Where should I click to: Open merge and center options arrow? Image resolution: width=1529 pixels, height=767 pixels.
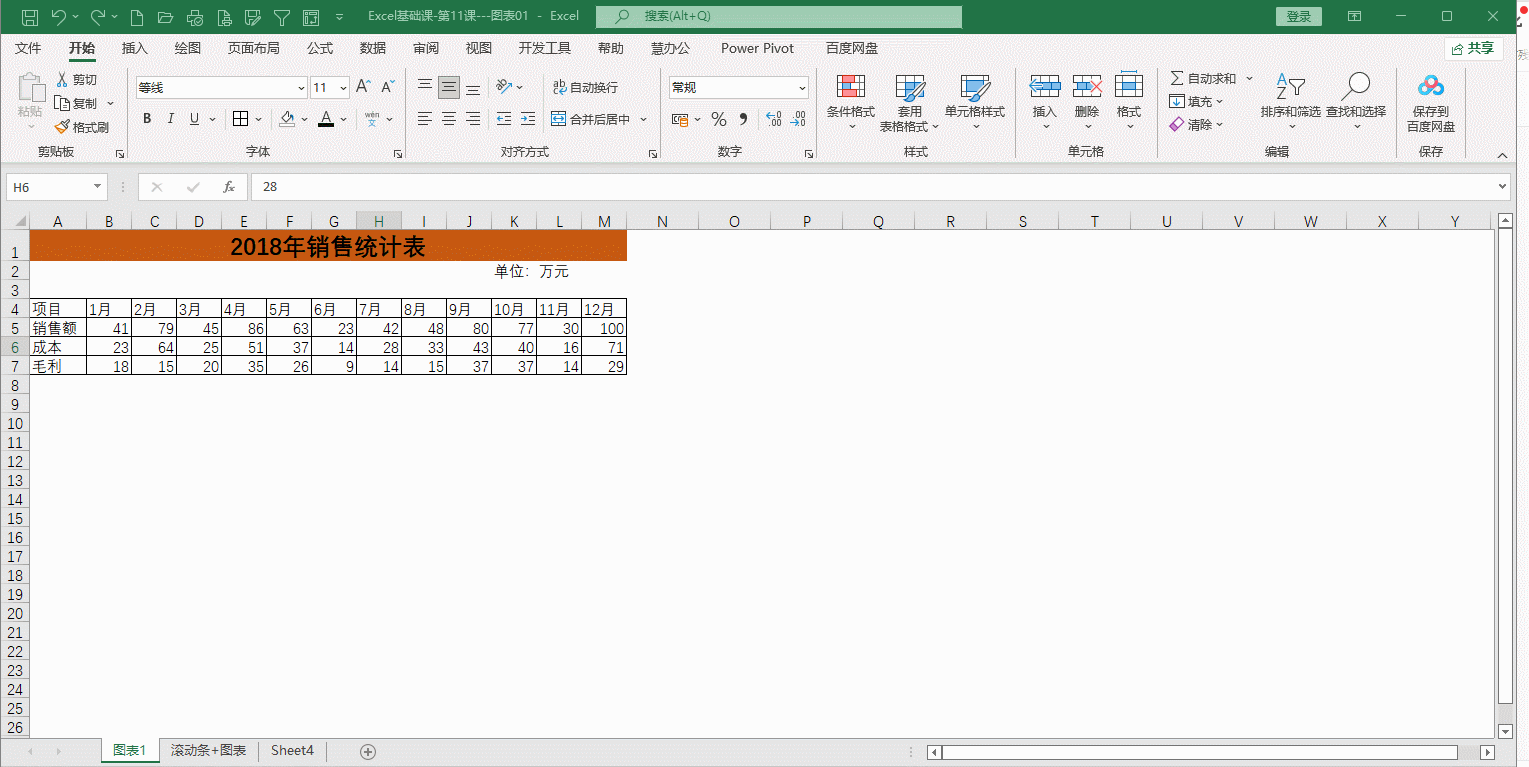643,119
